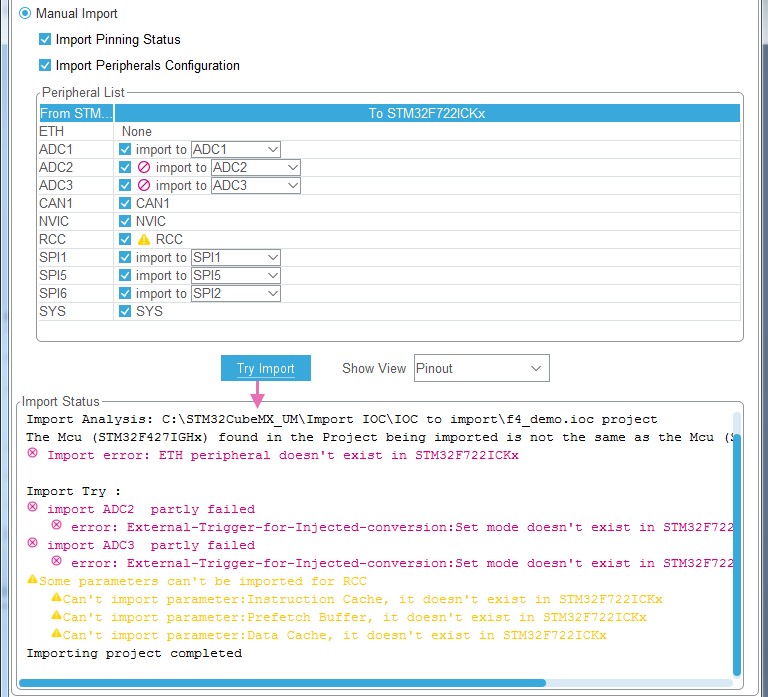Open the ADC3 import target dropdown
Viewport: 768px width, 697px height.
(x=256, y=185)
